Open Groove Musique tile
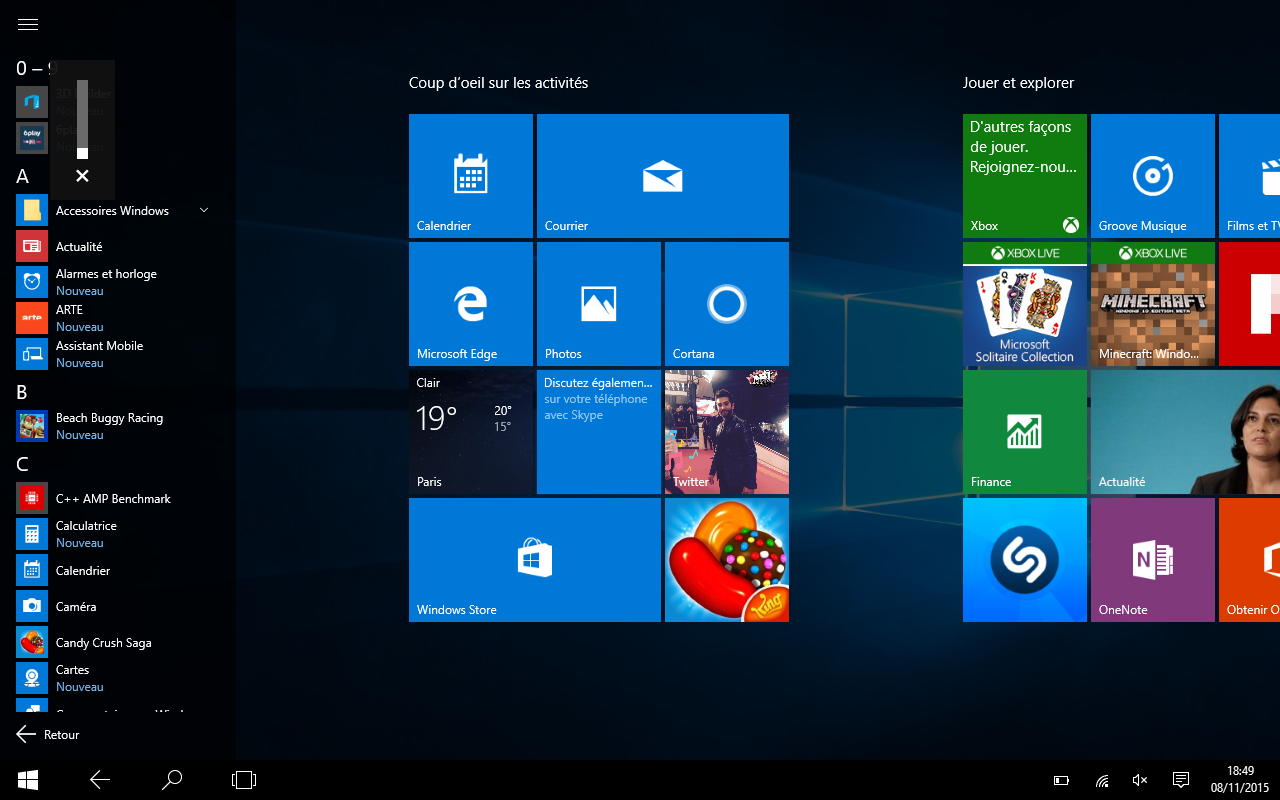The width and height of the screenshot is (1280, 800). 1153,176
